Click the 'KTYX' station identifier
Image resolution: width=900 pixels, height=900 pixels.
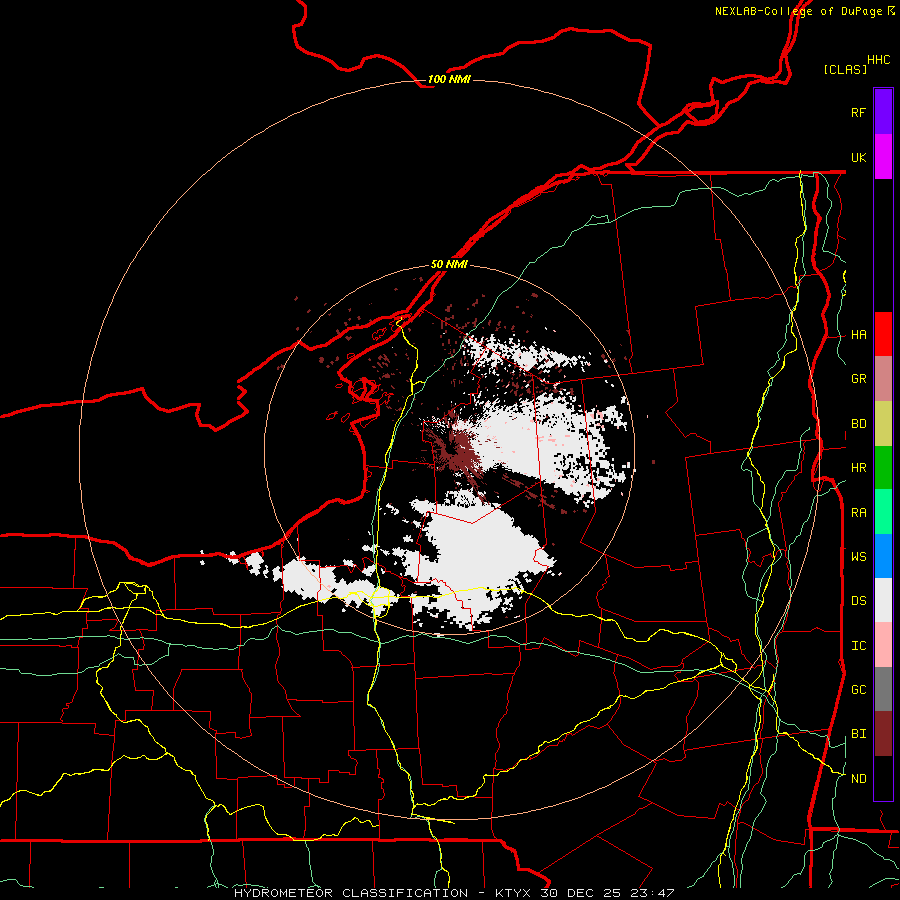513,893
